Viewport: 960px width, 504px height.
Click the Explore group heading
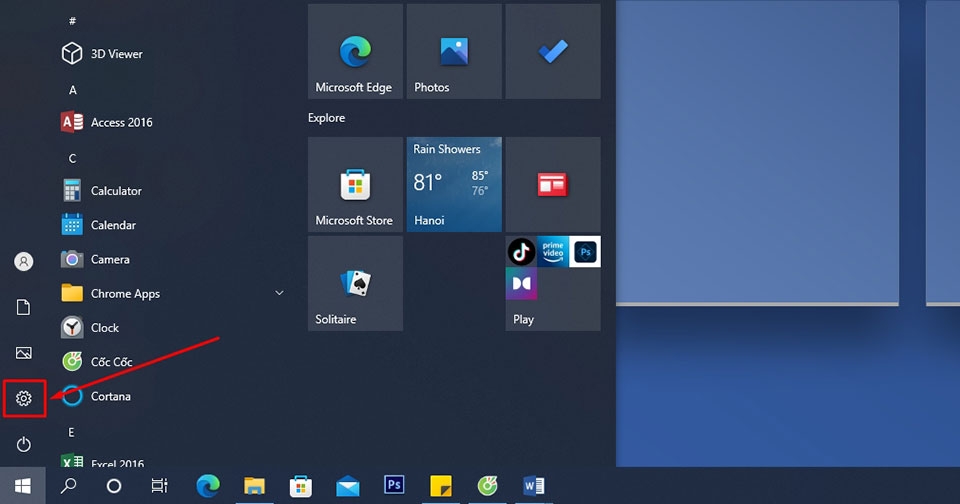point(326,118)
